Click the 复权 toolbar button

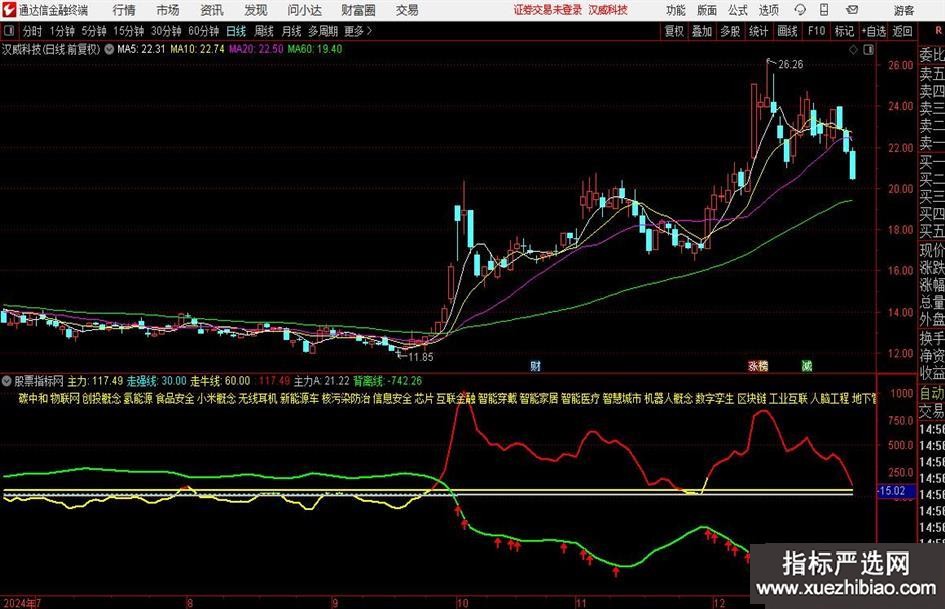pyautogui.click(x=674, y=31)
